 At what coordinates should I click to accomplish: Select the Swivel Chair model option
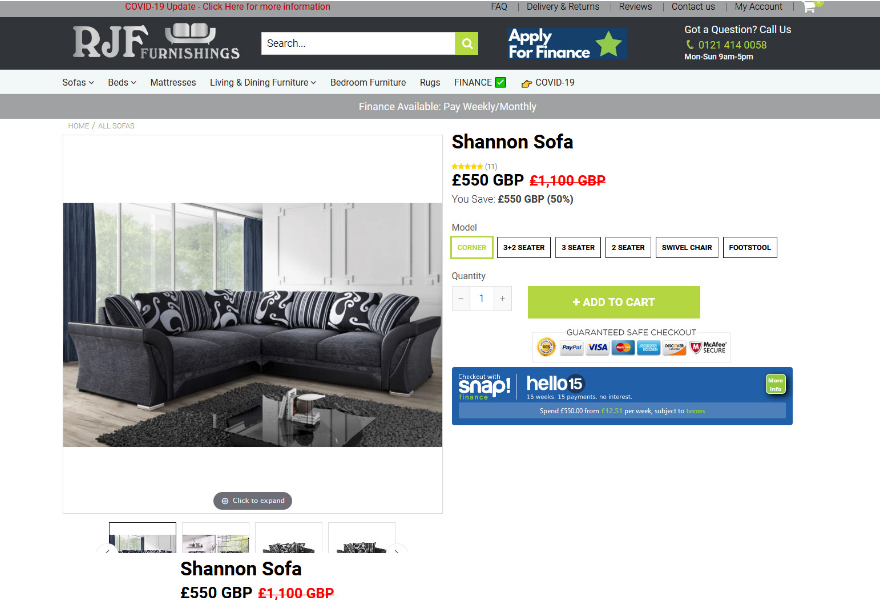(x=687, y=248)
